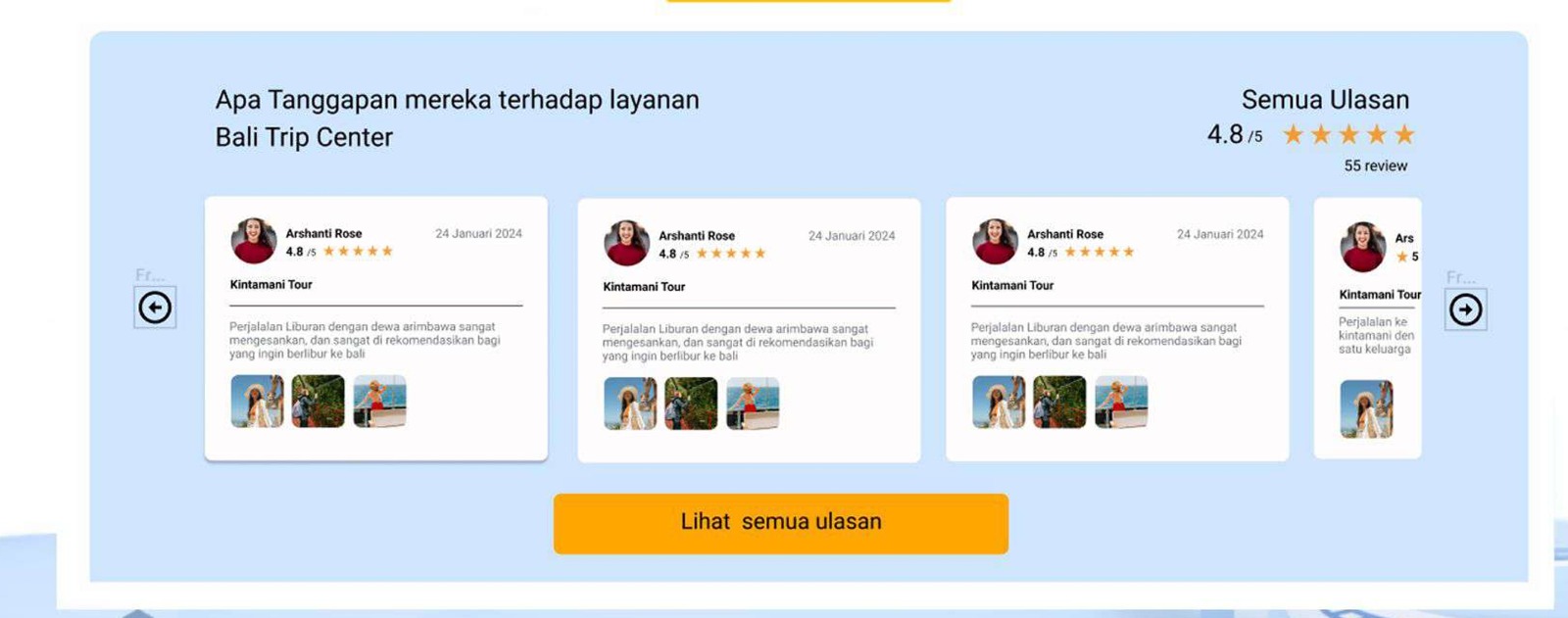Click Arshanti Rose name in the third card
The width and height of the screenshot is (1568, 618).
click(1065, 234)
